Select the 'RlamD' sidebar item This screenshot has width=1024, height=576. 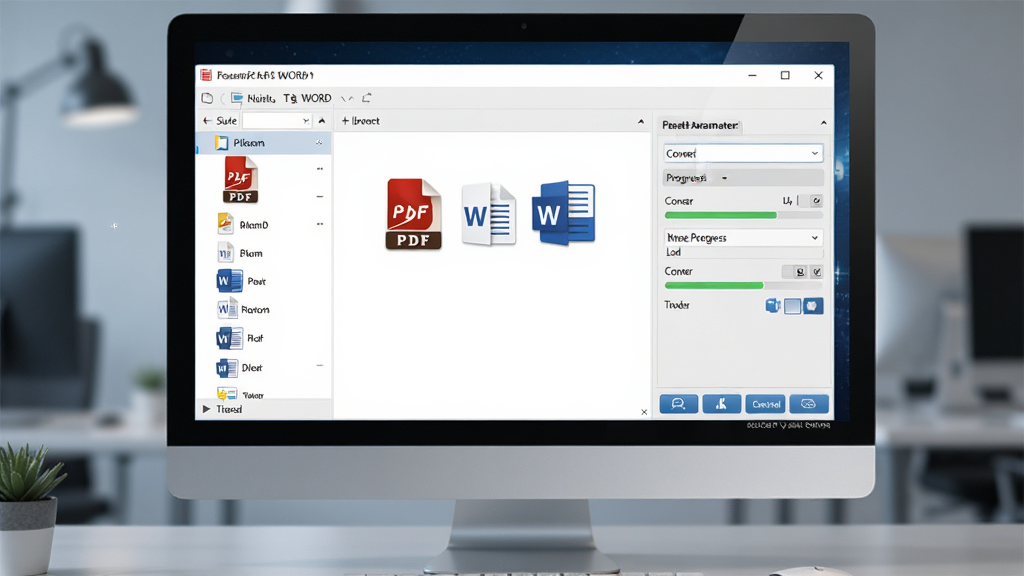point(253,225)
